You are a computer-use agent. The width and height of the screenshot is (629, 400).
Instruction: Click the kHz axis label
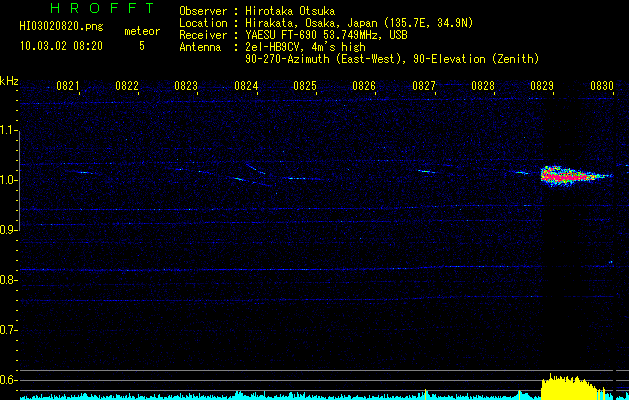click(x=9, y=81)
